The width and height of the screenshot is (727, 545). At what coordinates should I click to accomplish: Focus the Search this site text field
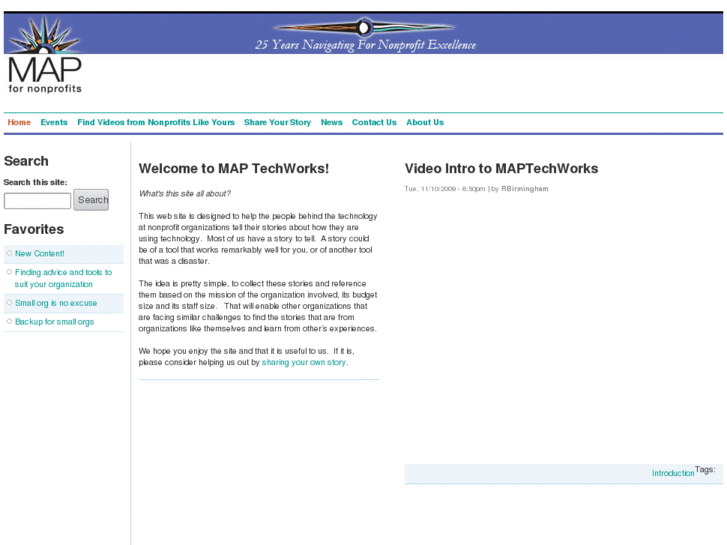pos(38,201)
